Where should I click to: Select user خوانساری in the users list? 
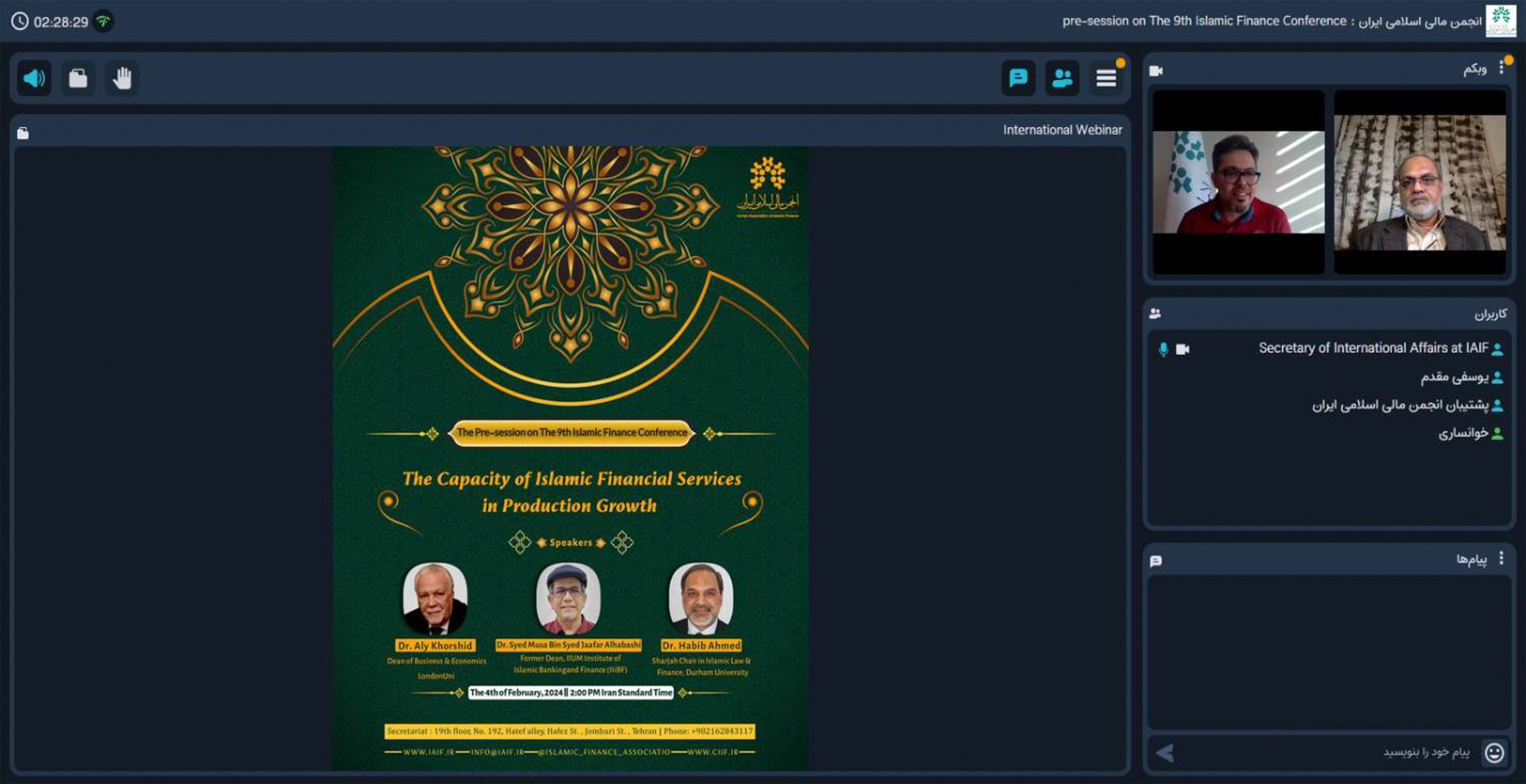(x=1463, y=433)
